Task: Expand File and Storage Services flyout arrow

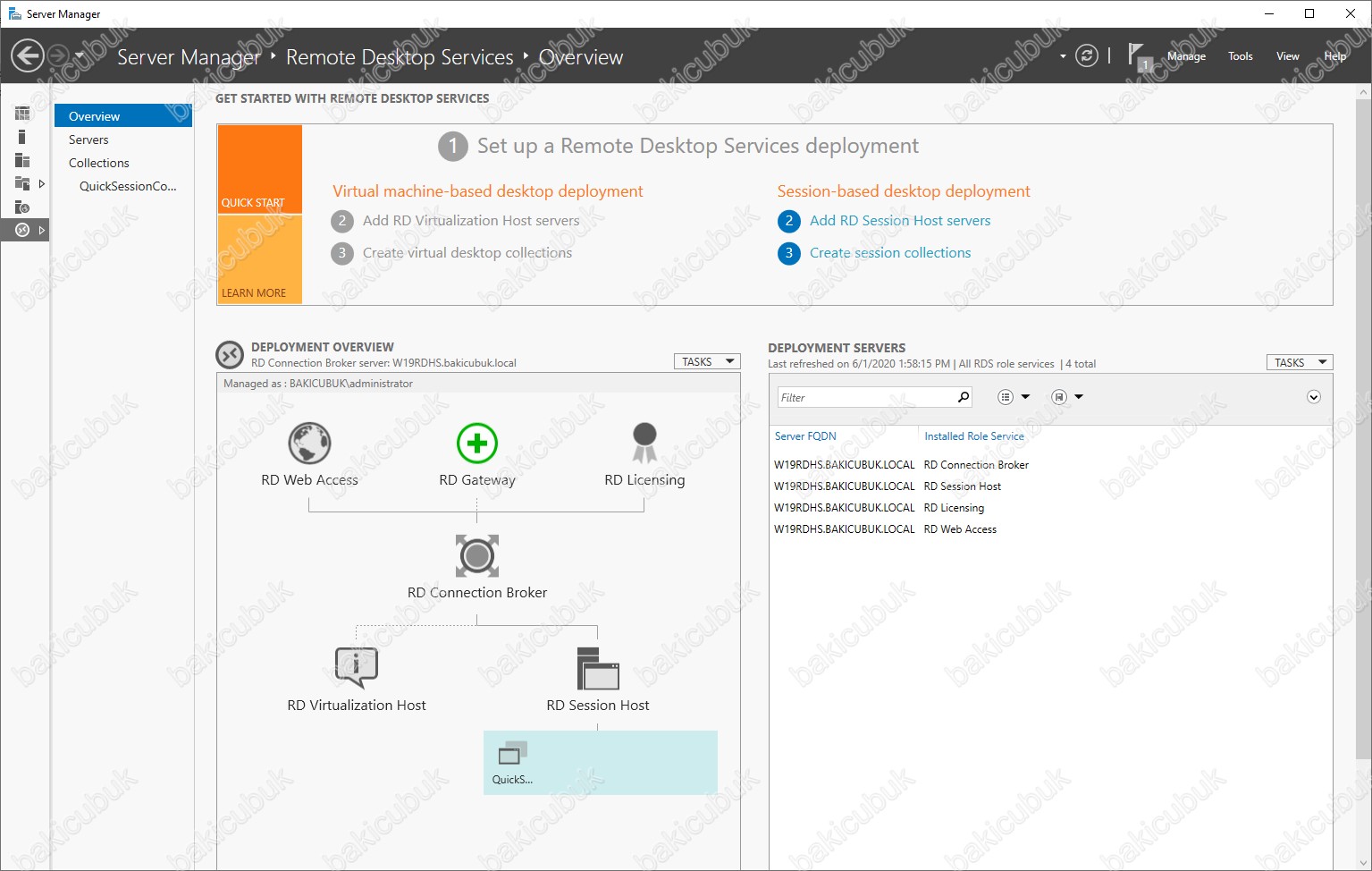Action: click(41, 183)
